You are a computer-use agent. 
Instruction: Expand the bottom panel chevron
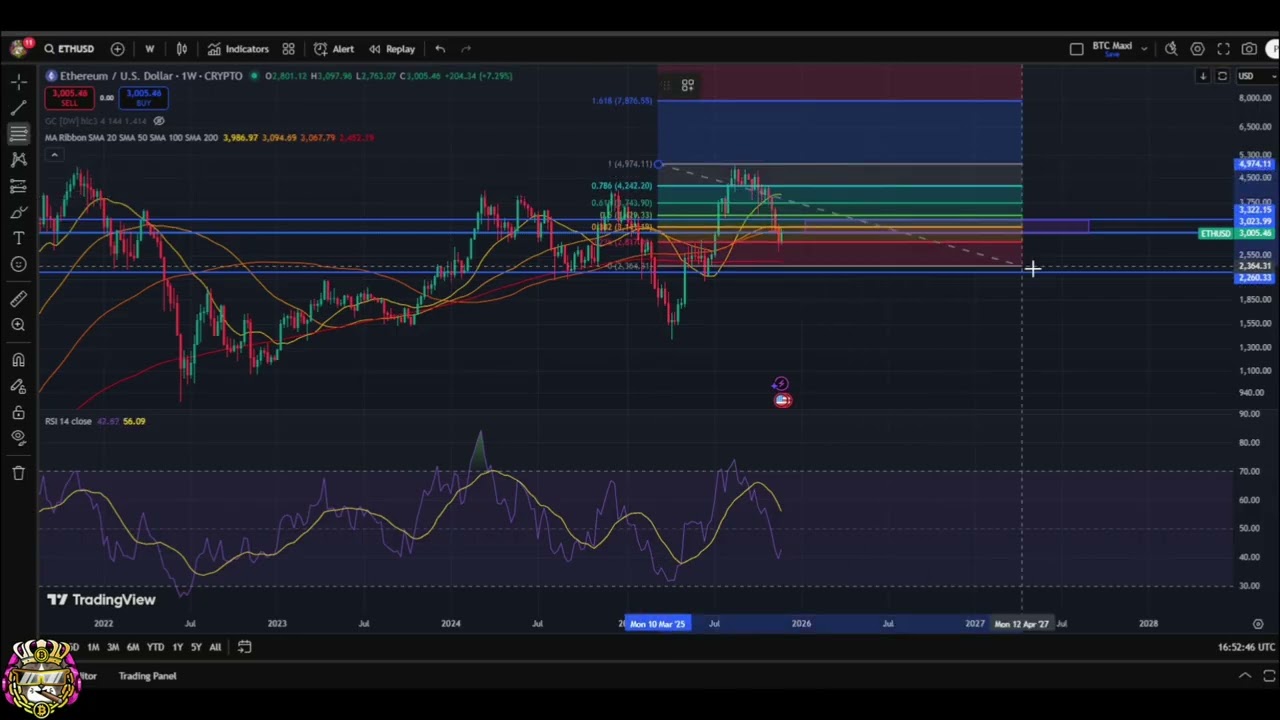(1245, 676)
